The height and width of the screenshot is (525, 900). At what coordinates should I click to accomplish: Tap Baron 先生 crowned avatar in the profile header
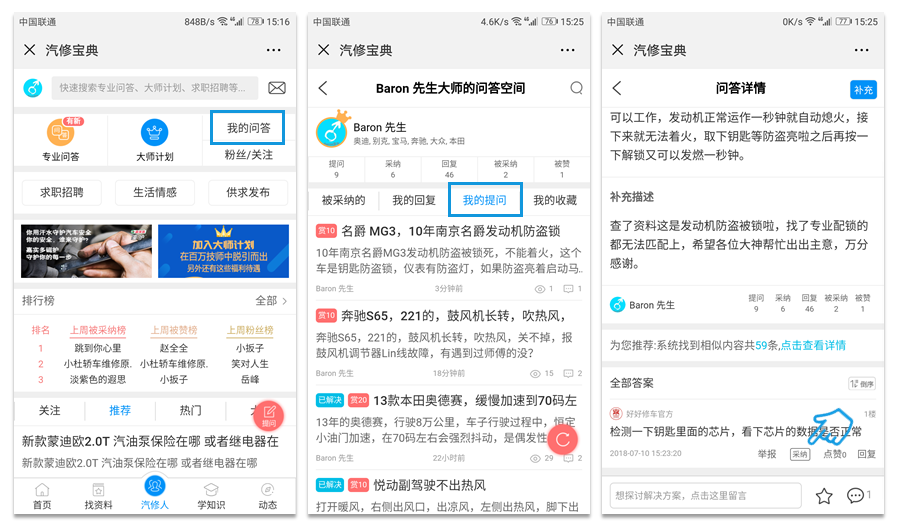click(332, 130)
